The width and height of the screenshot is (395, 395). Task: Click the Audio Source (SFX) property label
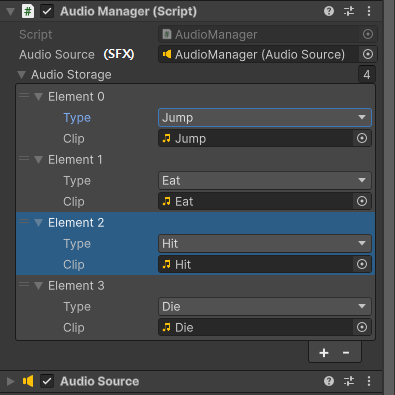77,54
